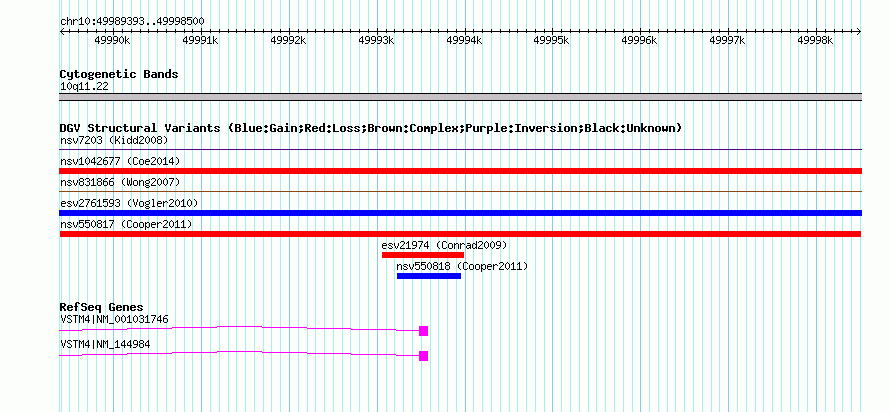Viewport: 890px width, 412px height.
Task: Select the nsv550818 short blue gain bar
Action: [429, 276]
